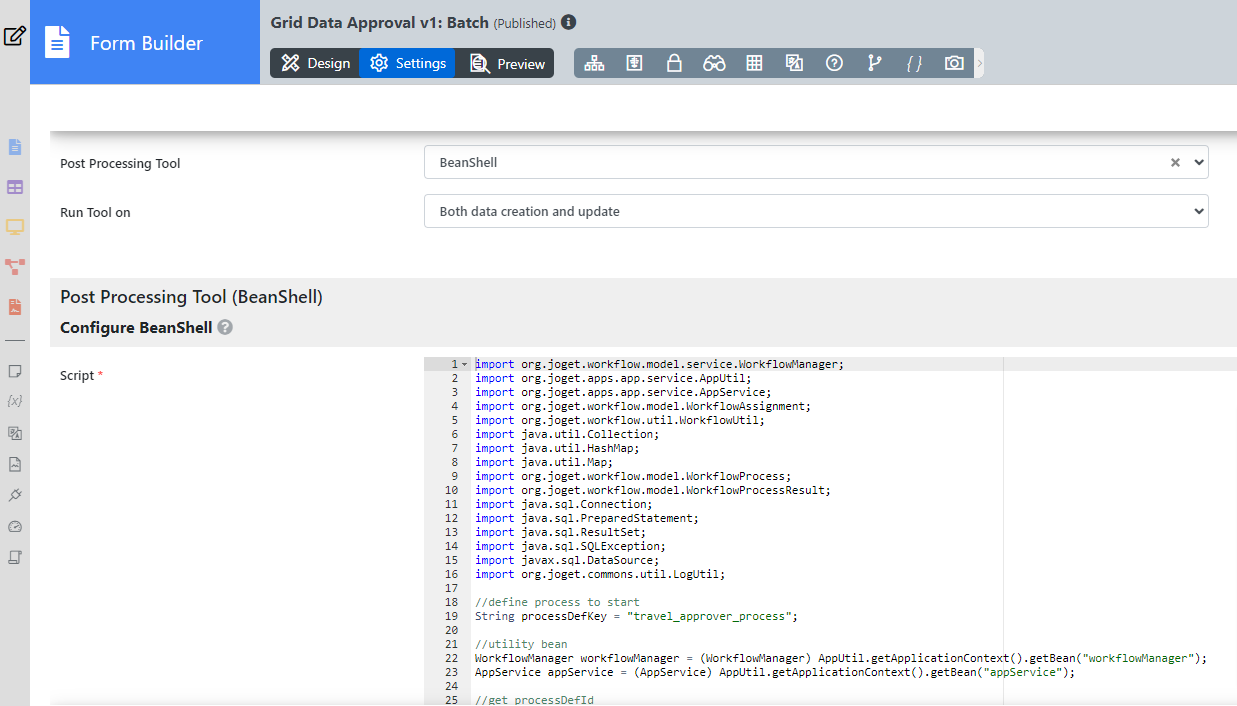Click the //define process to start comment

click(557, 602)
